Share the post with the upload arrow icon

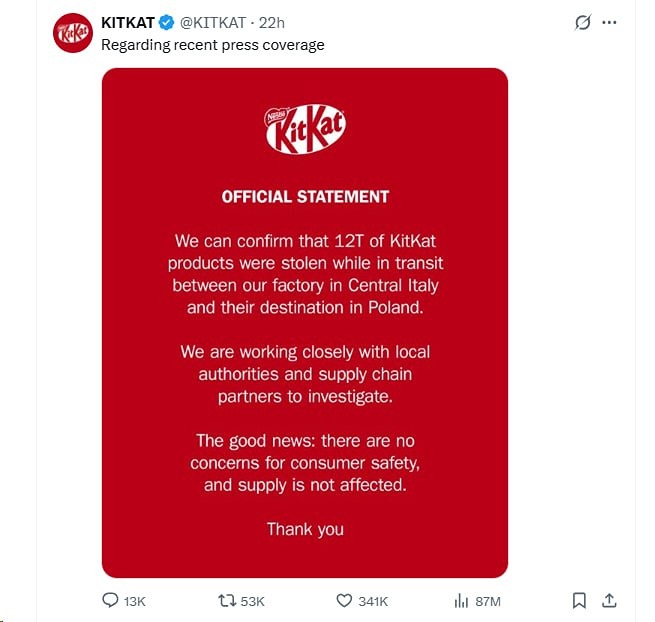608,600
